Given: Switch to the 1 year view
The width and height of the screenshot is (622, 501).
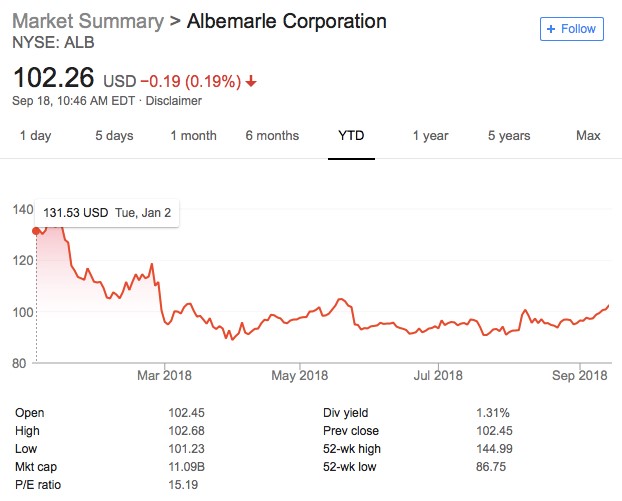Looking at the screenshot, I should click(x=431, y=136).
